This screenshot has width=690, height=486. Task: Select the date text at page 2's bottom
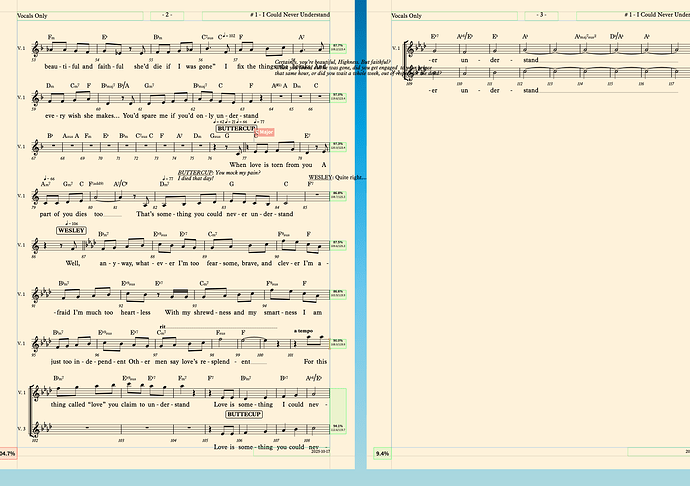320,451
